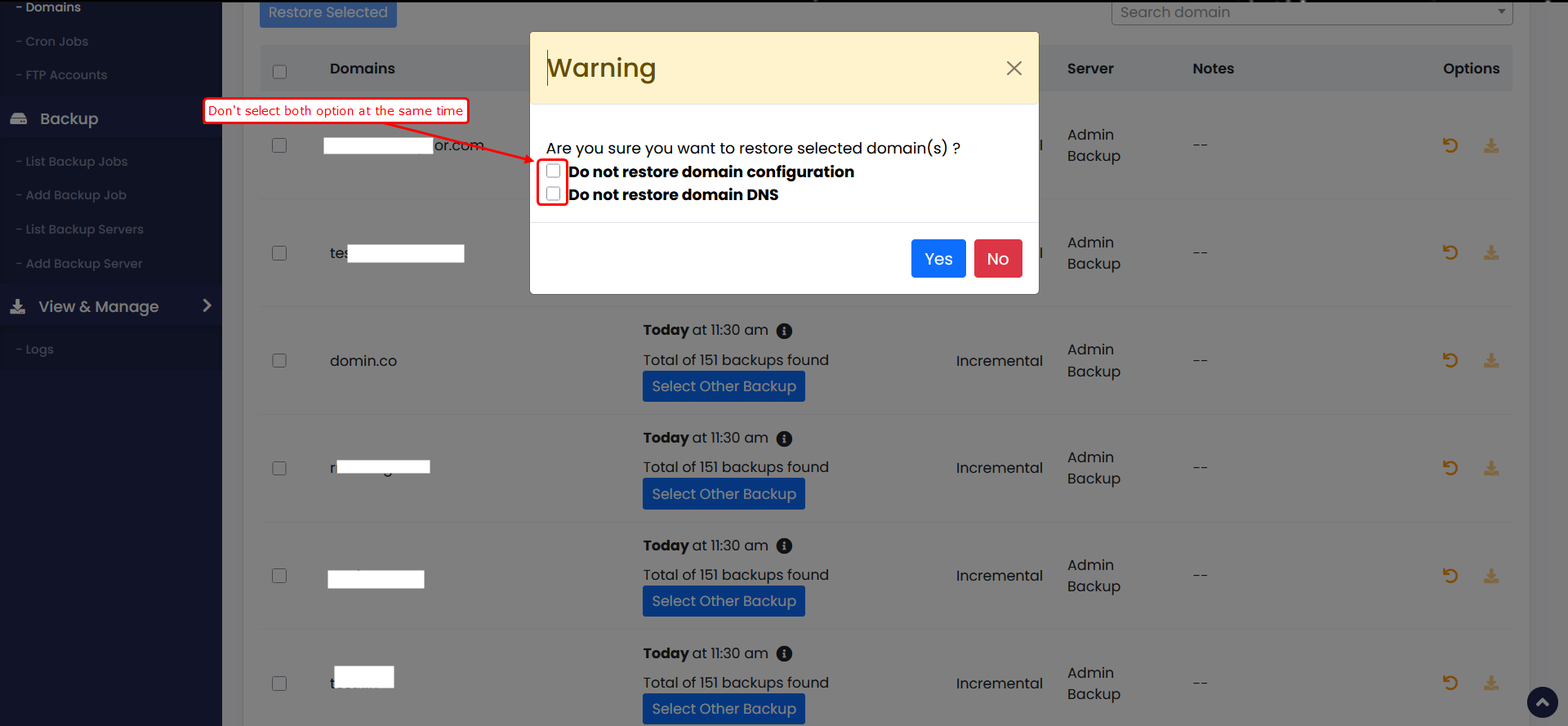Click restore icon for domin.co row
Screen dimensions: 1568x726
1450,360
